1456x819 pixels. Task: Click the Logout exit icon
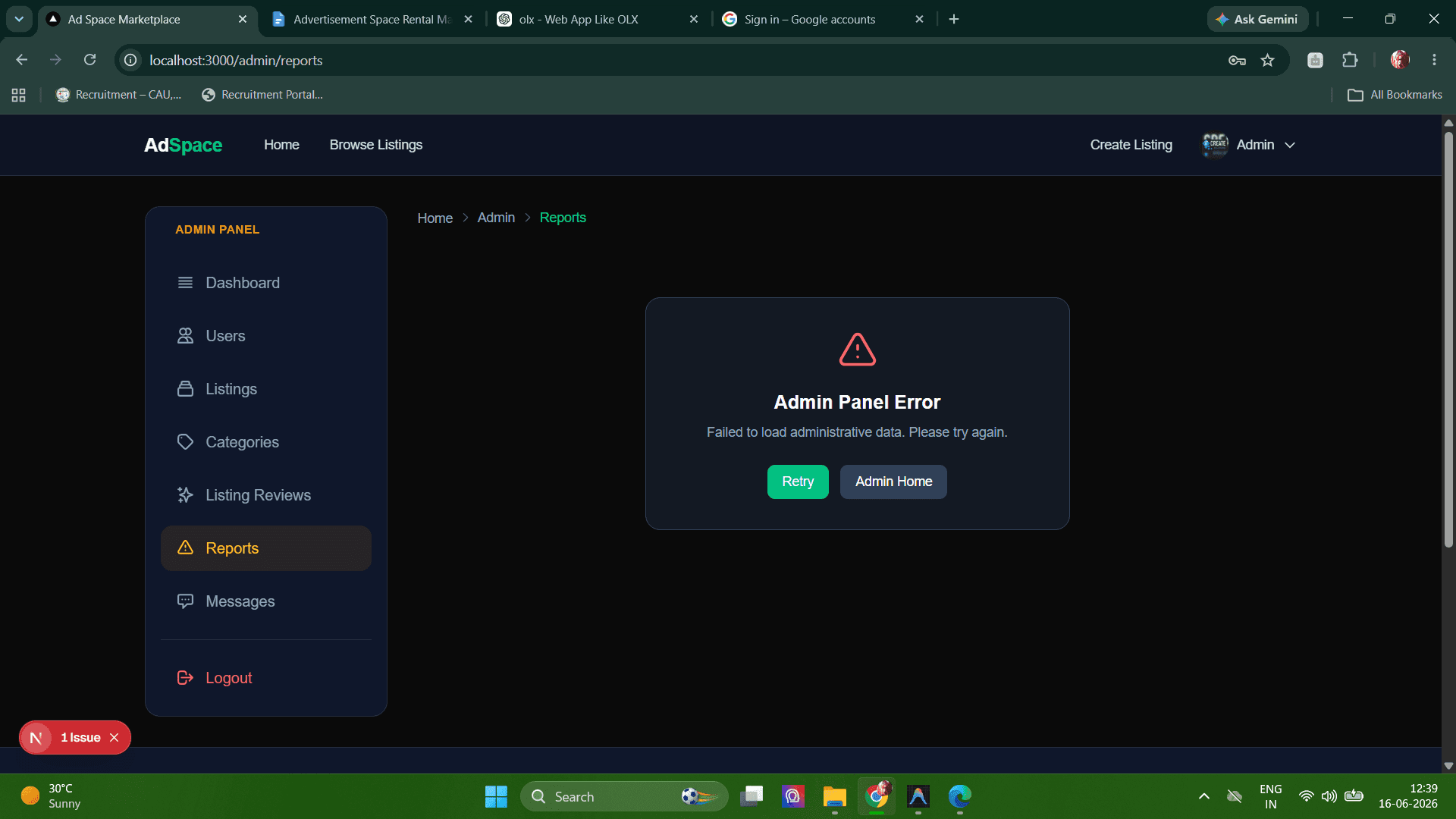(x=185, y=678)
